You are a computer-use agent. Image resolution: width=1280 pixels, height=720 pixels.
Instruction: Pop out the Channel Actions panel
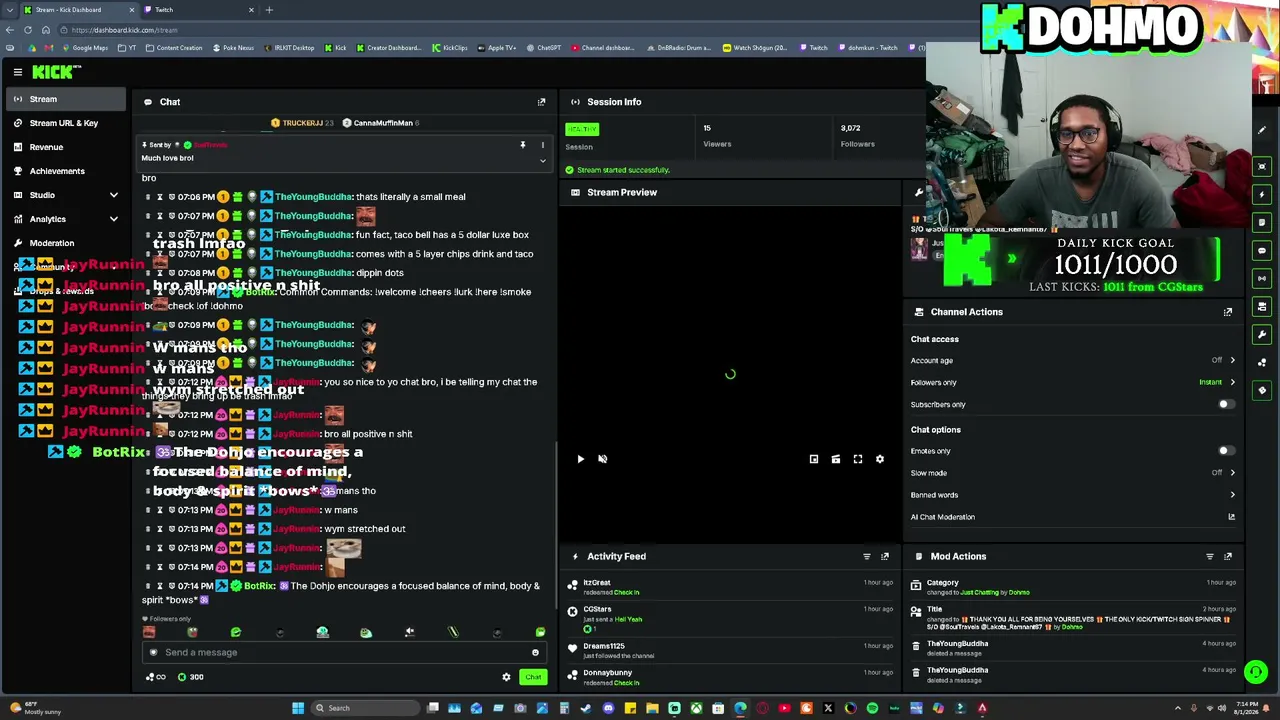[x=1228, y=312]
